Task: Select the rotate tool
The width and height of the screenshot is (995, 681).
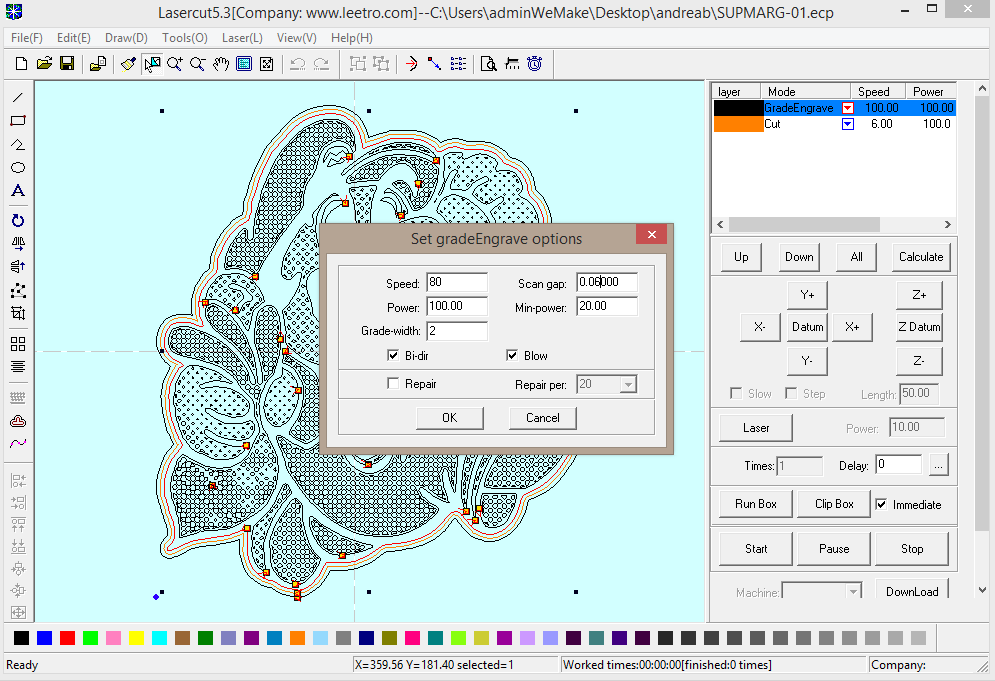Action: 18,220
